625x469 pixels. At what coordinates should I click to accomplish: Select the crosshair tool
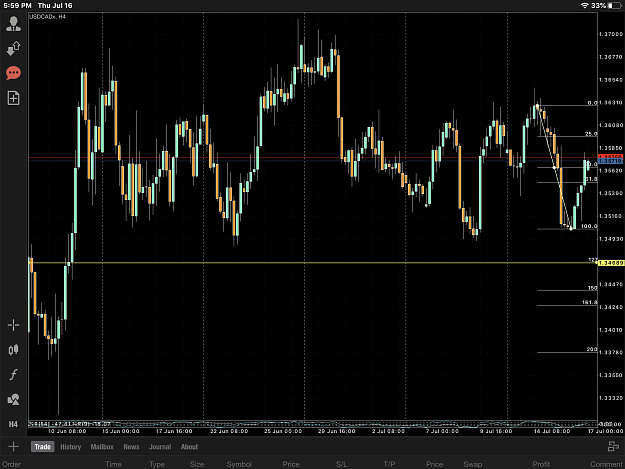13,325
